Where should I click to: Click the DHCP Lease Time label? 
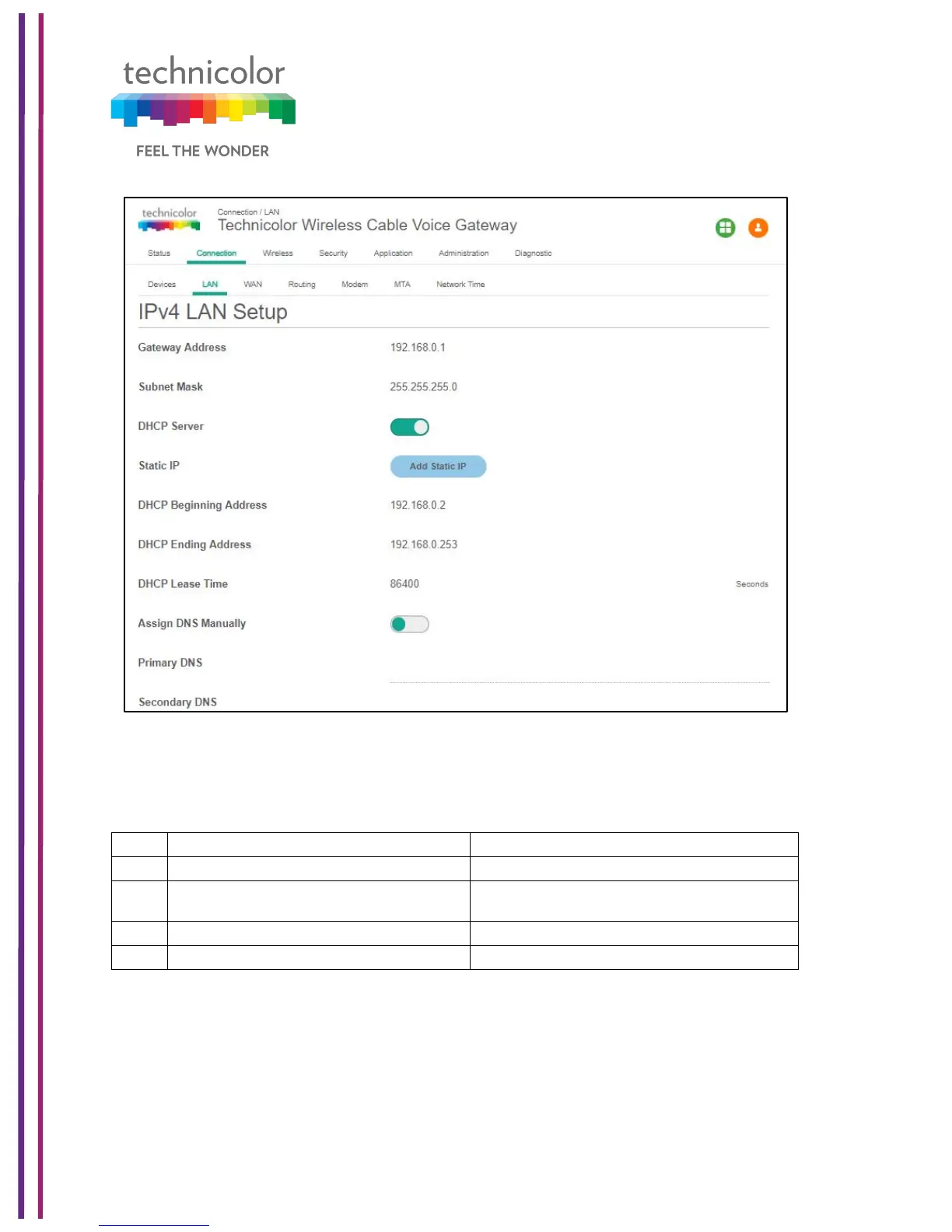coord(183,584)
